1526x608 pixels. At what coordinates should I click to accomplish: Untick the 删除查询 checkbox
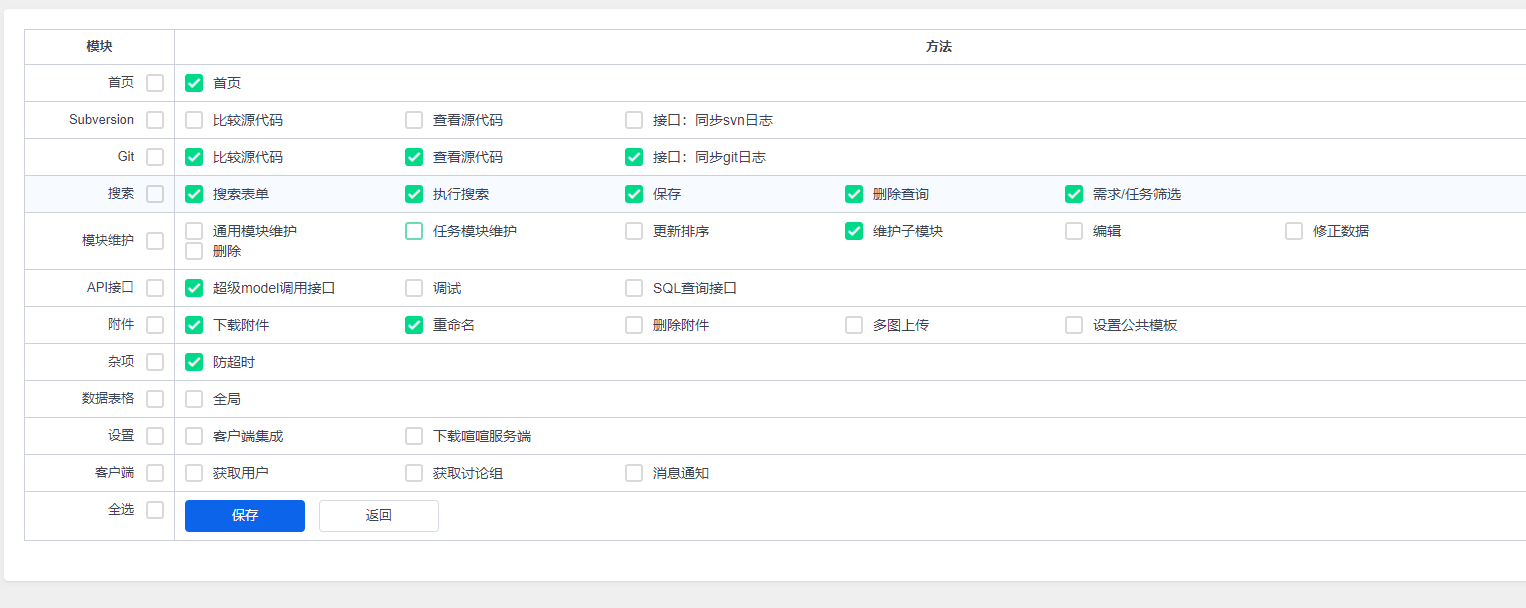tap(854, 194)
